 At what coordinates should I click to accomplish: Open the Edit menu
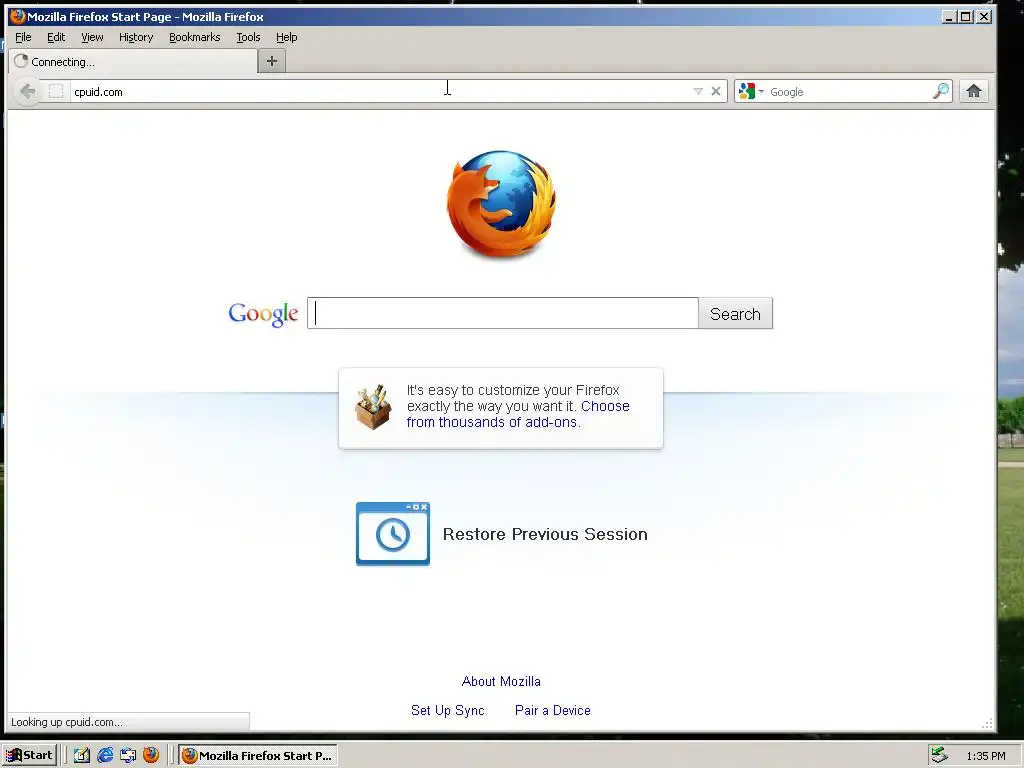click(56, 37)
